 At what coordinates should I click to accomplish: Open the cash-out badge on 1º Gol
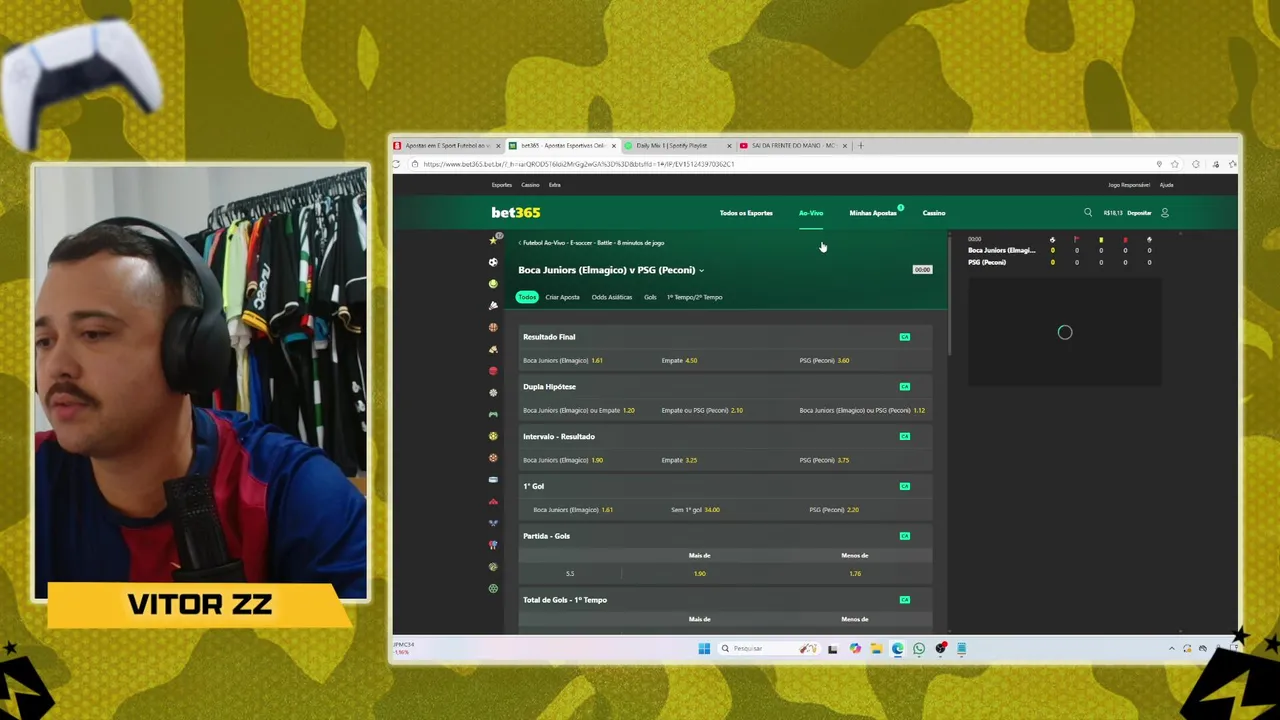[x=904, y=486]
